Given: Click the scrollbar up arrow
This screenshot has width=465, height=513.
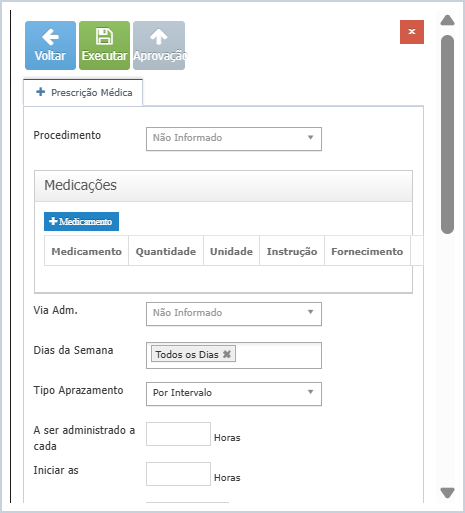Looking at the screenshot, I should point(447,20).
